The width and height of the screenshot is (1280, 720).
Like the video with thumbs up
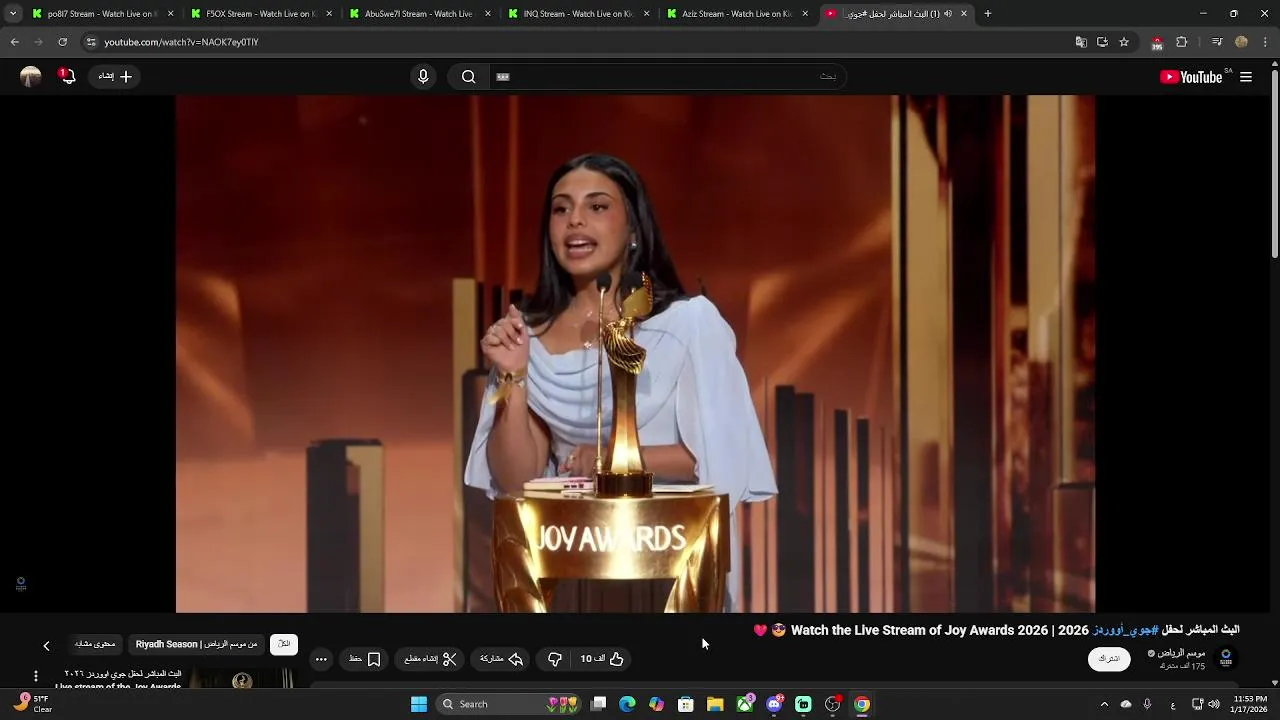pyautogui.click(x=603, y=659)
